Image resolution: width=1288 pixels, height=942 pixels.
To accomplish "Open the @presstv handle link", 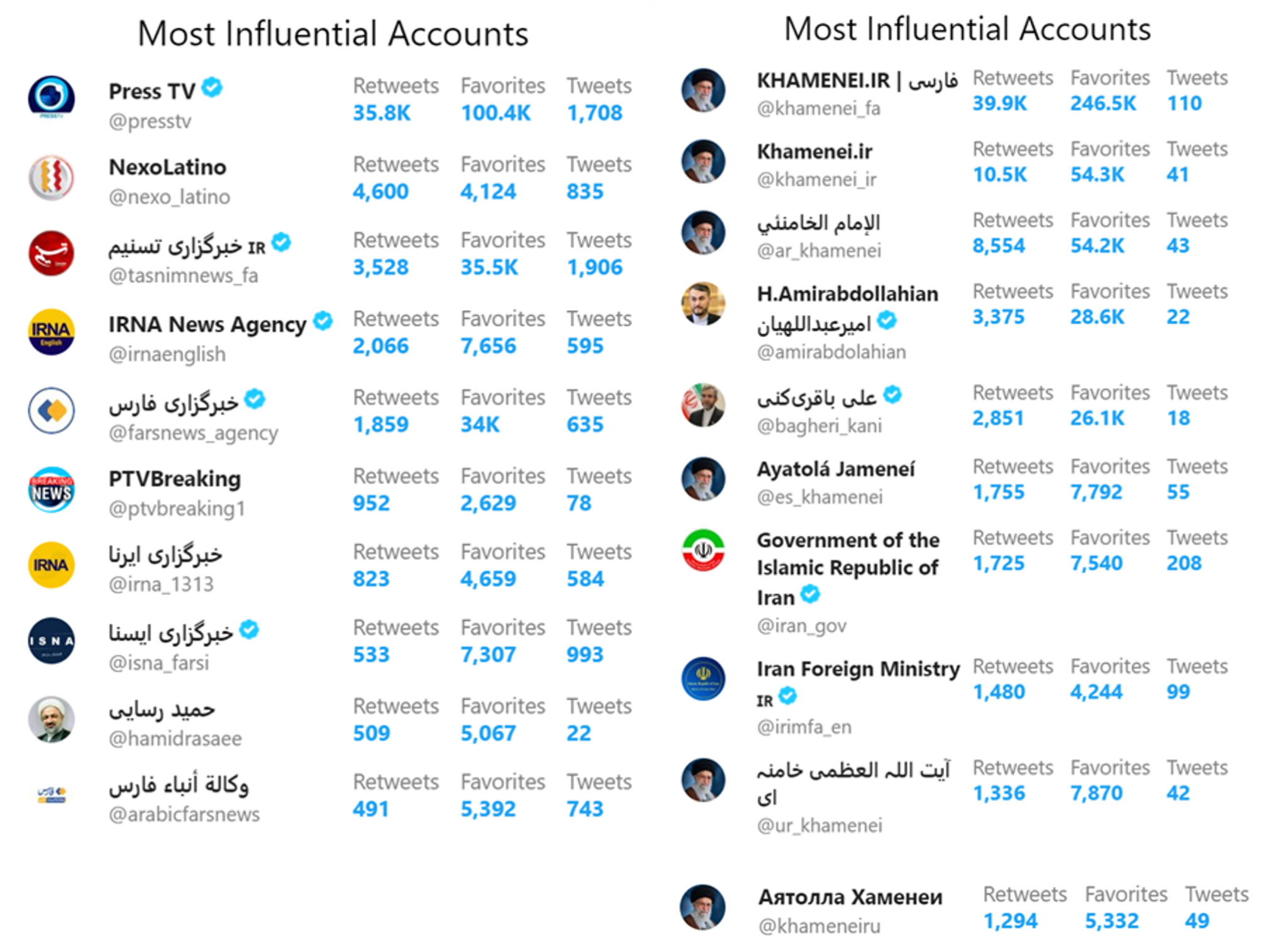I will click(x=150, y=121).
